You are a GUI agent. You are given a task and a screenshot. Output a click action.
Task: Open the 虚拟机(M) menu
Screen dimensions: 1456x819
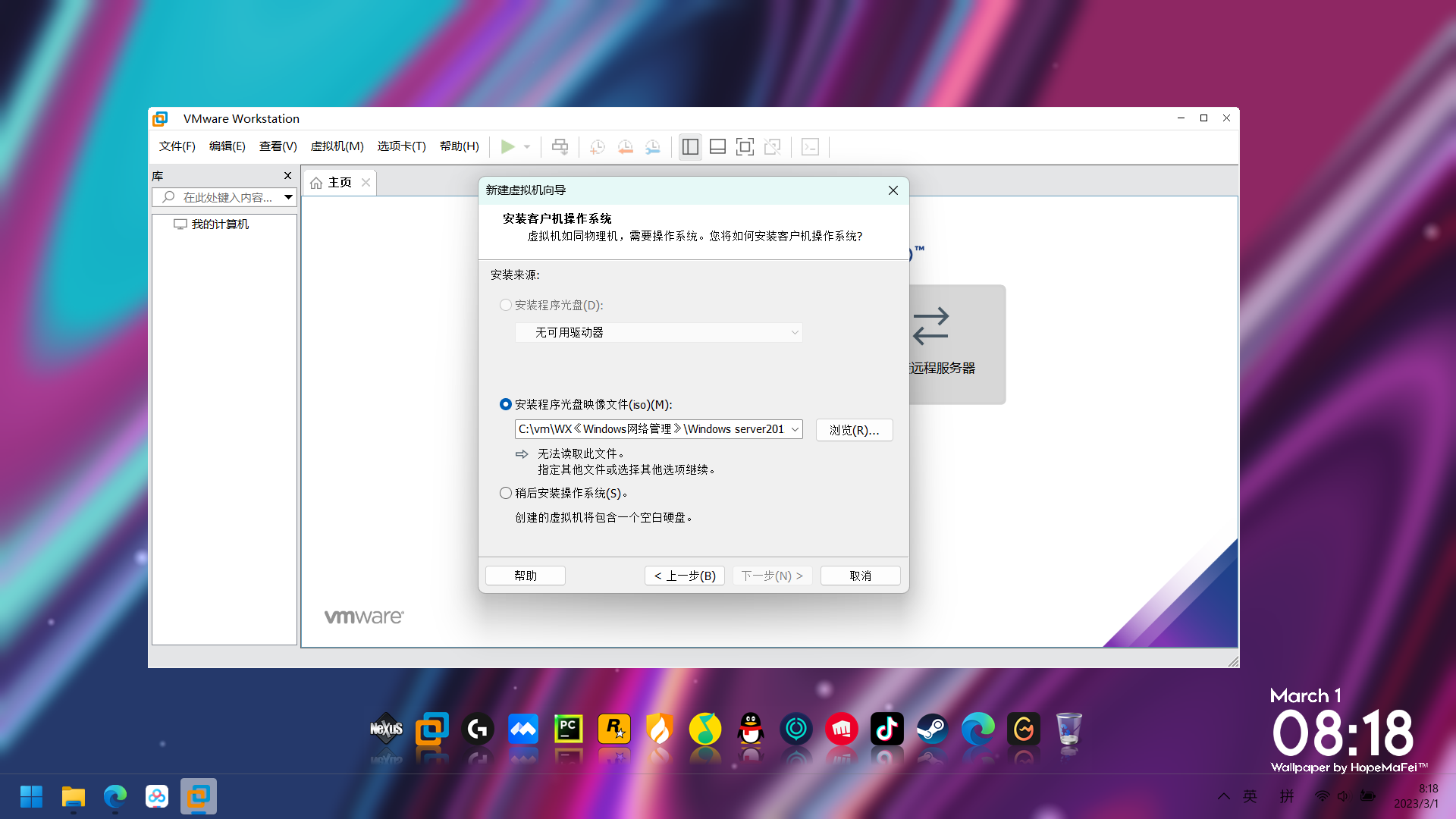pyautogui.click(x=337, y=146)
